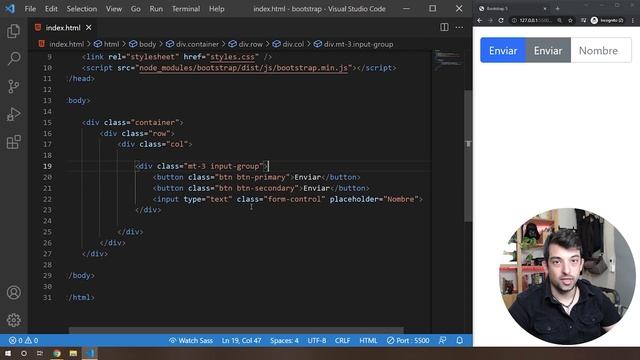Open the Help menu
The width and height of the screenshot is (640, 360).
click(x=216, y=9)
